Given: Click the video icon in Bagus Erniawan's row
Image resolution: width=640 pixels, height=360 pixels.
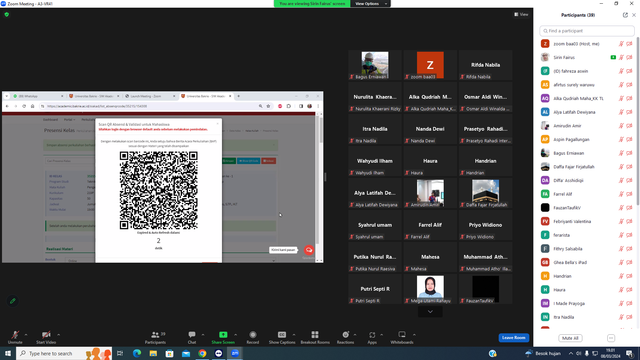Looking at the screenshot, I should pyautogui.click(x=629, y=153).
